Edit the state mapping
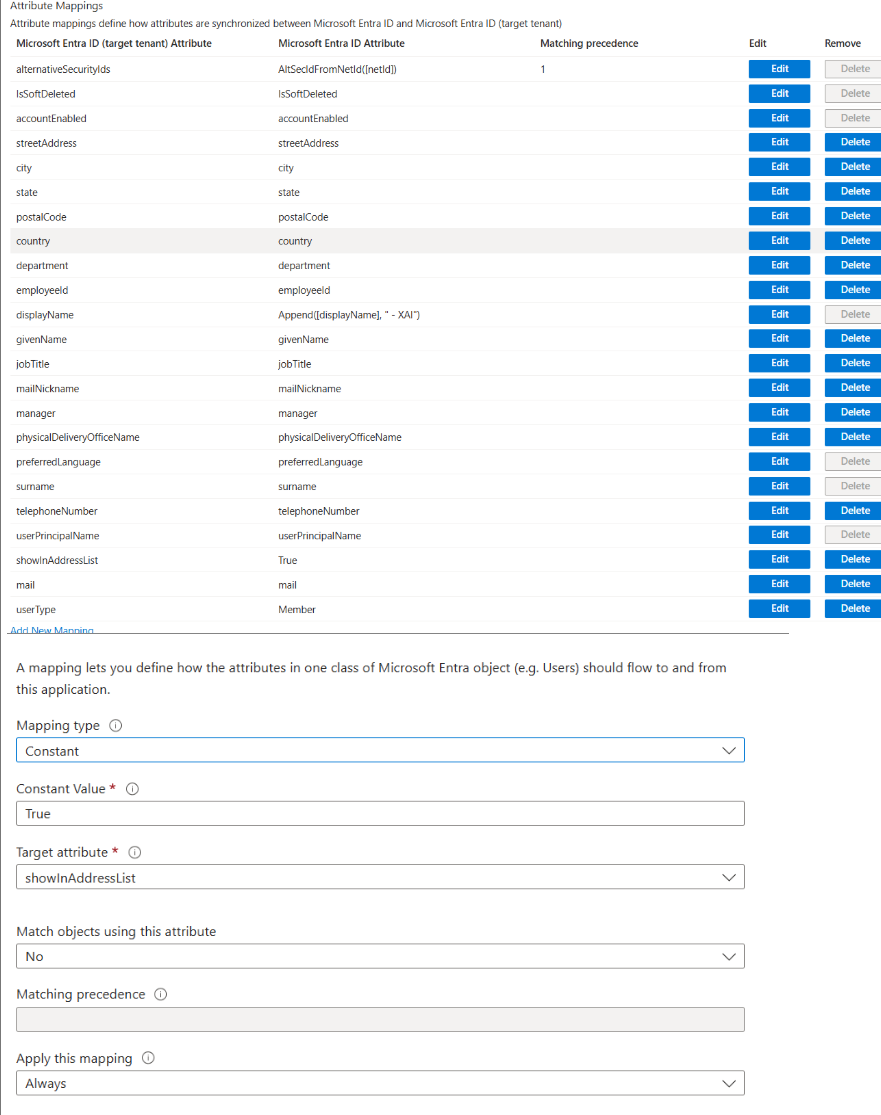The image size is (881, 1115). (x=779, y=191)
